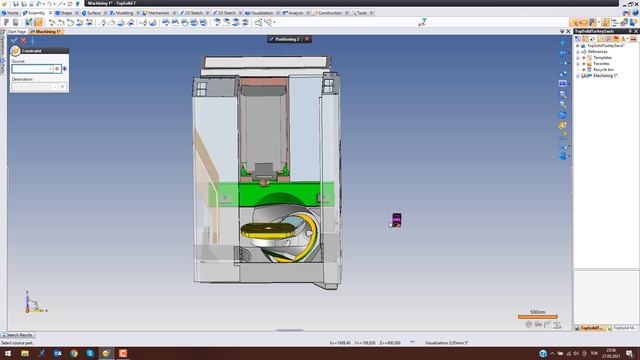Viewport: 640px width, 360px height.
Task: Open the Mechanism ribbon tab
Action: pyautogui.click(x=156, y=13)
